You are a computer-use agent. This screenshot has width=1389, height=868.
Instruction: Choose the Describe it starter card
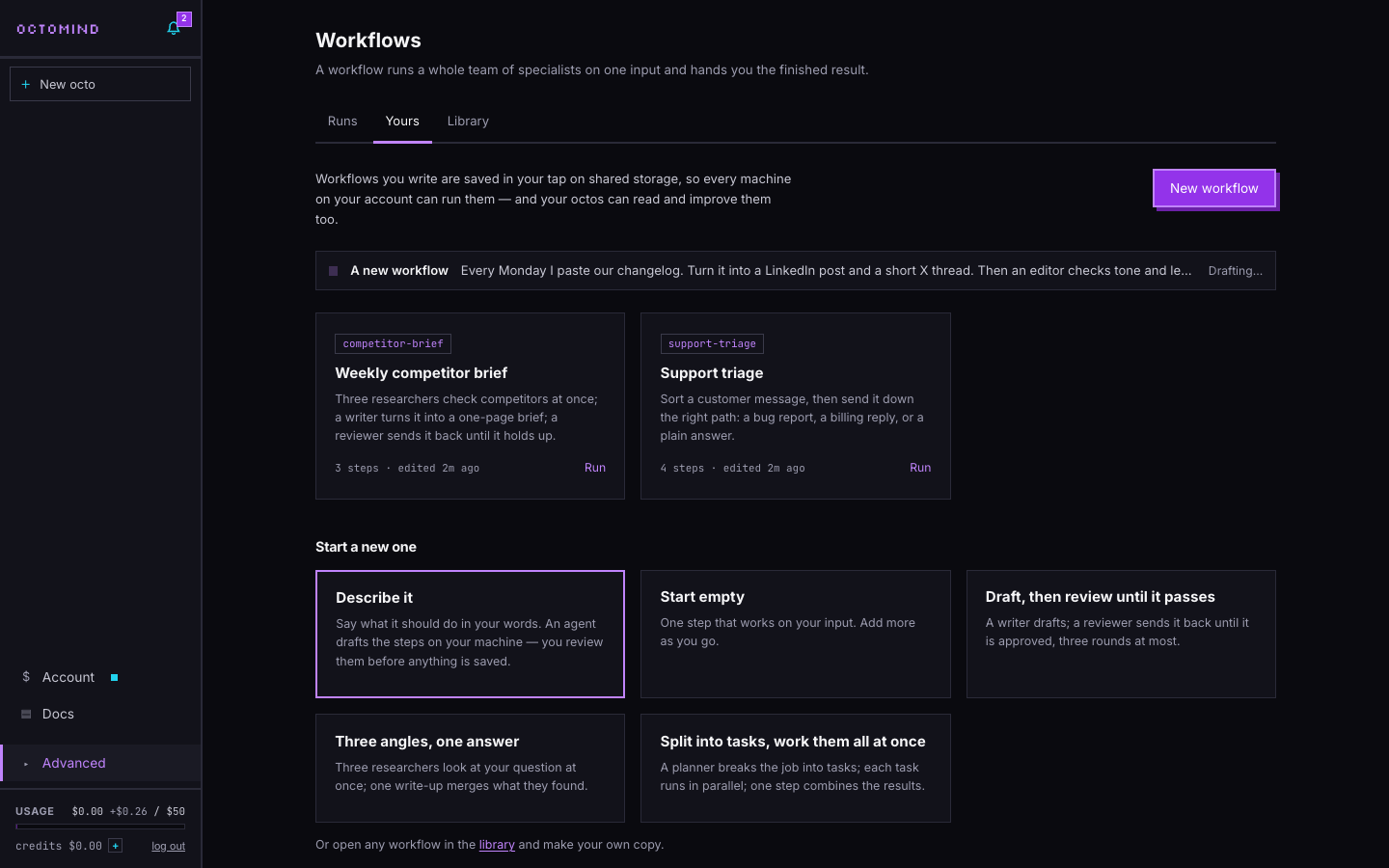point(470,634)
